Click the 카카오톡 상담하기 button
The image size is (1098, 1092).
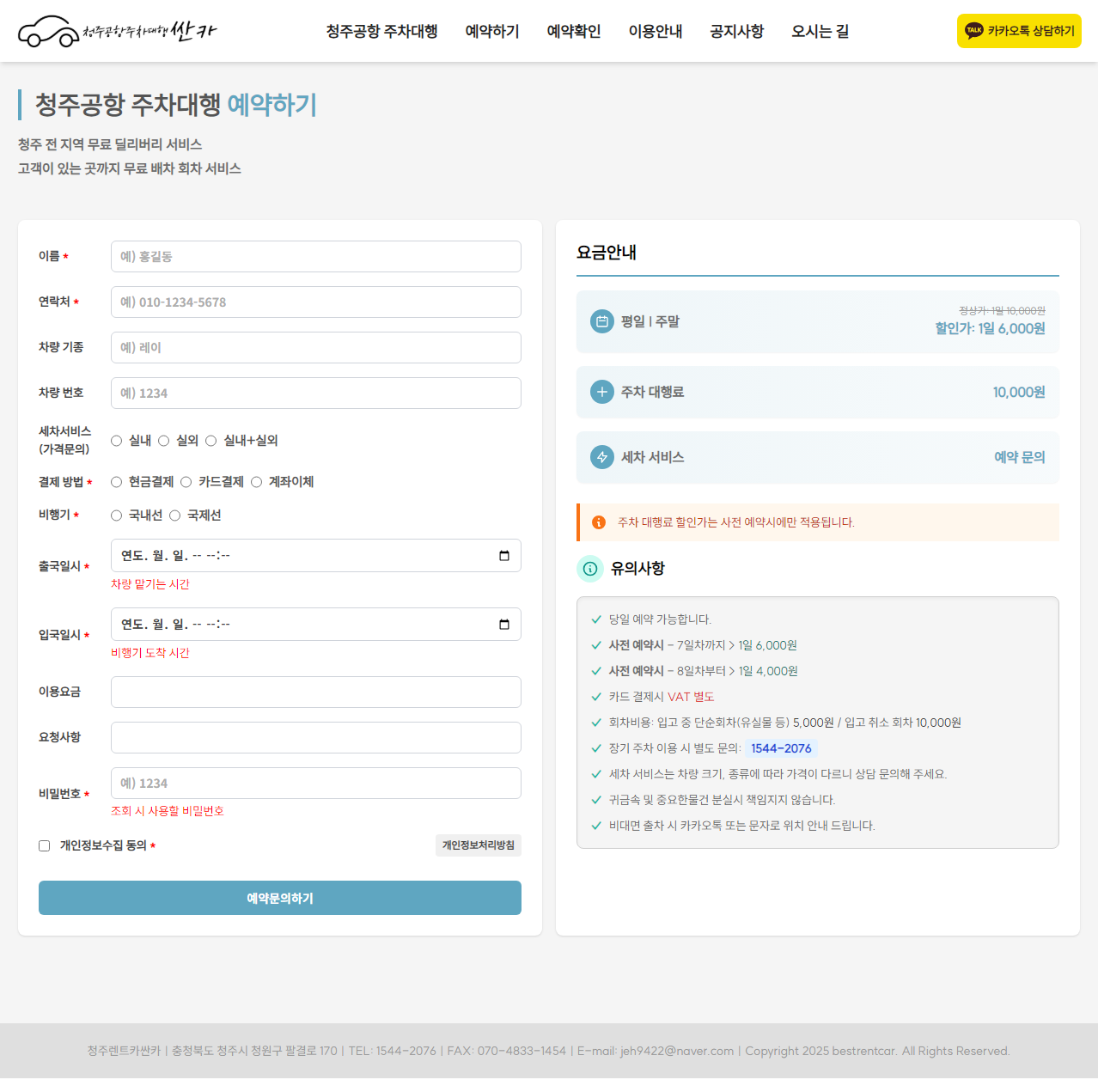click(1019, 31)
